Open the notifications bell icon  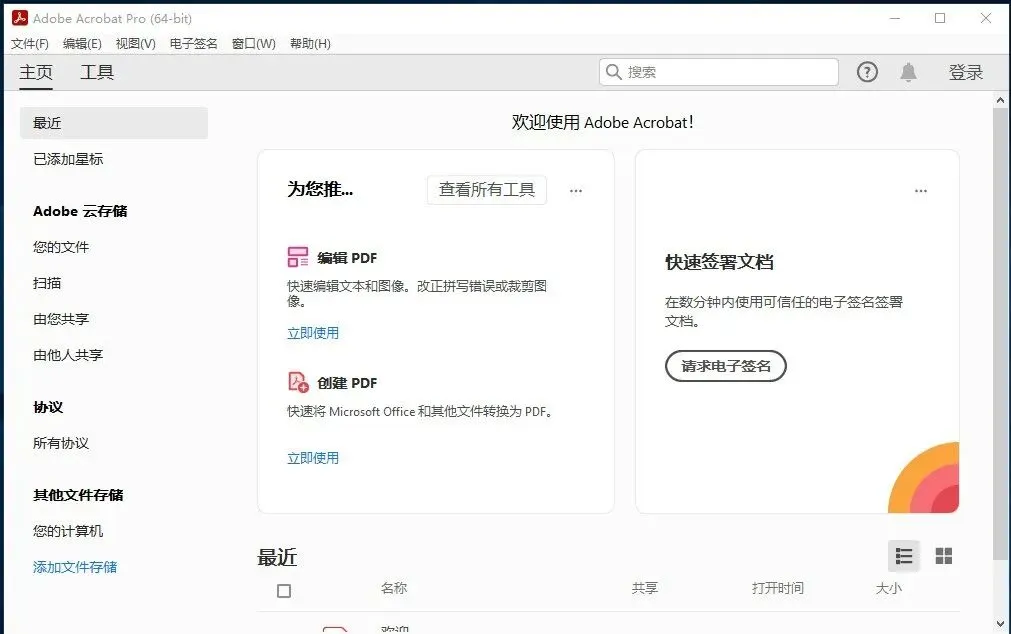pos(908,72)
